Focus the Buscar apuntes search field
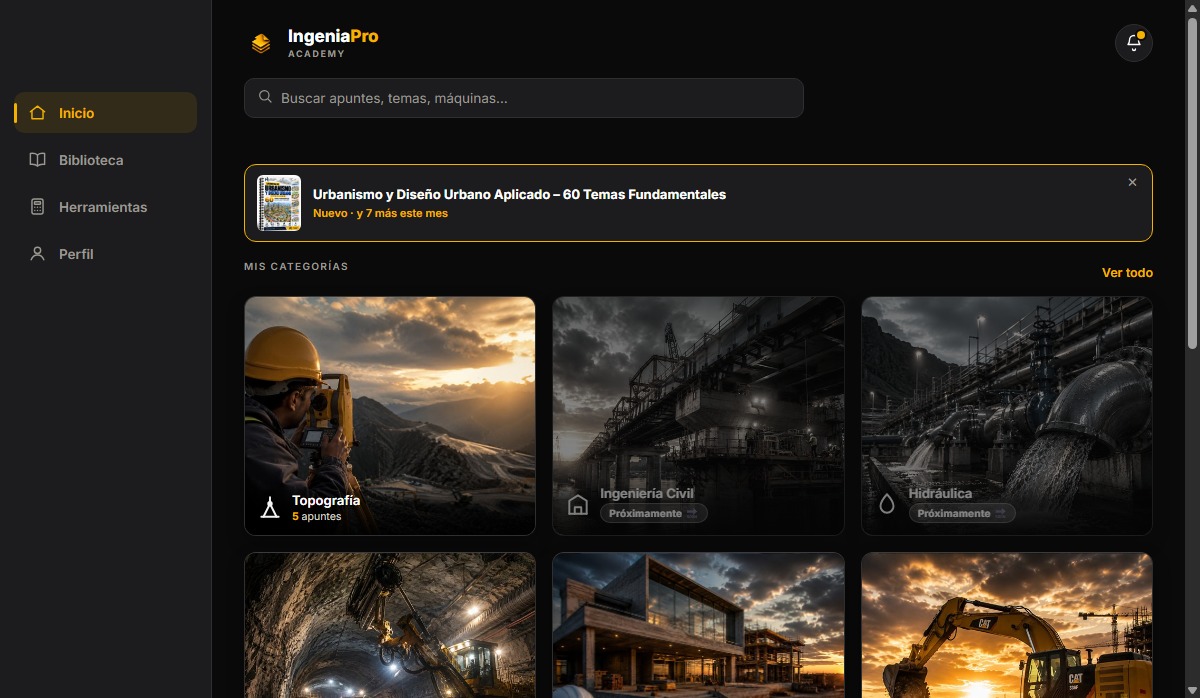 [524, 98]
